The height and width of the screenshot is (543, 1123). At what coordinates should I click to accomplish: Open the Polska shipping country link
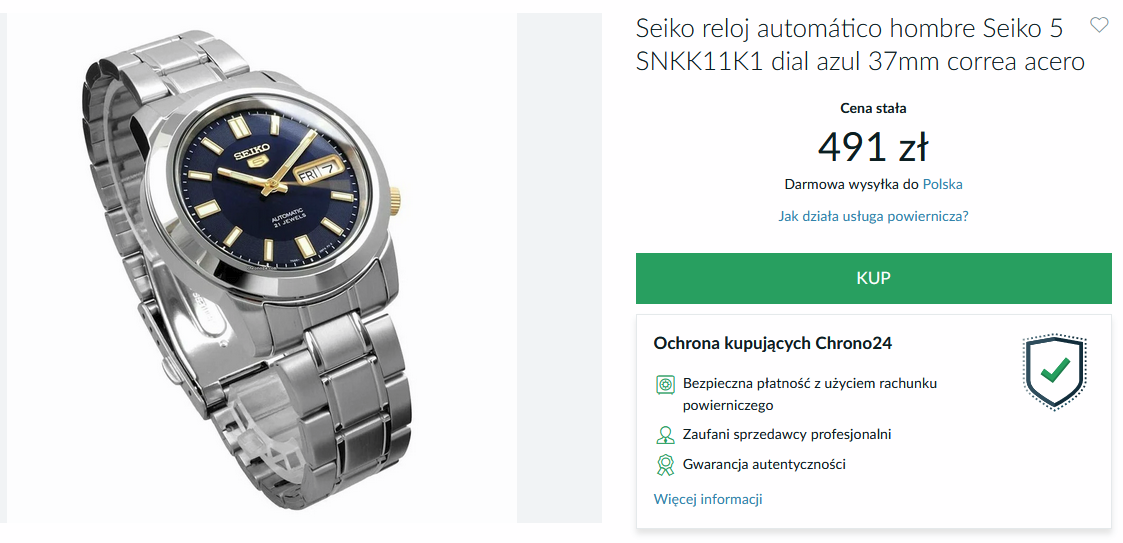[942, 184]
